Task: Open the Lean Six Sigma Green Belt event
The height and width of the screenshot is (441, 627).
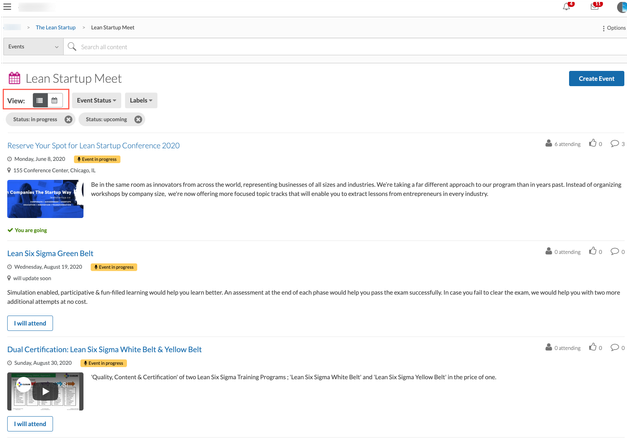Action: (x=50, y=253)
